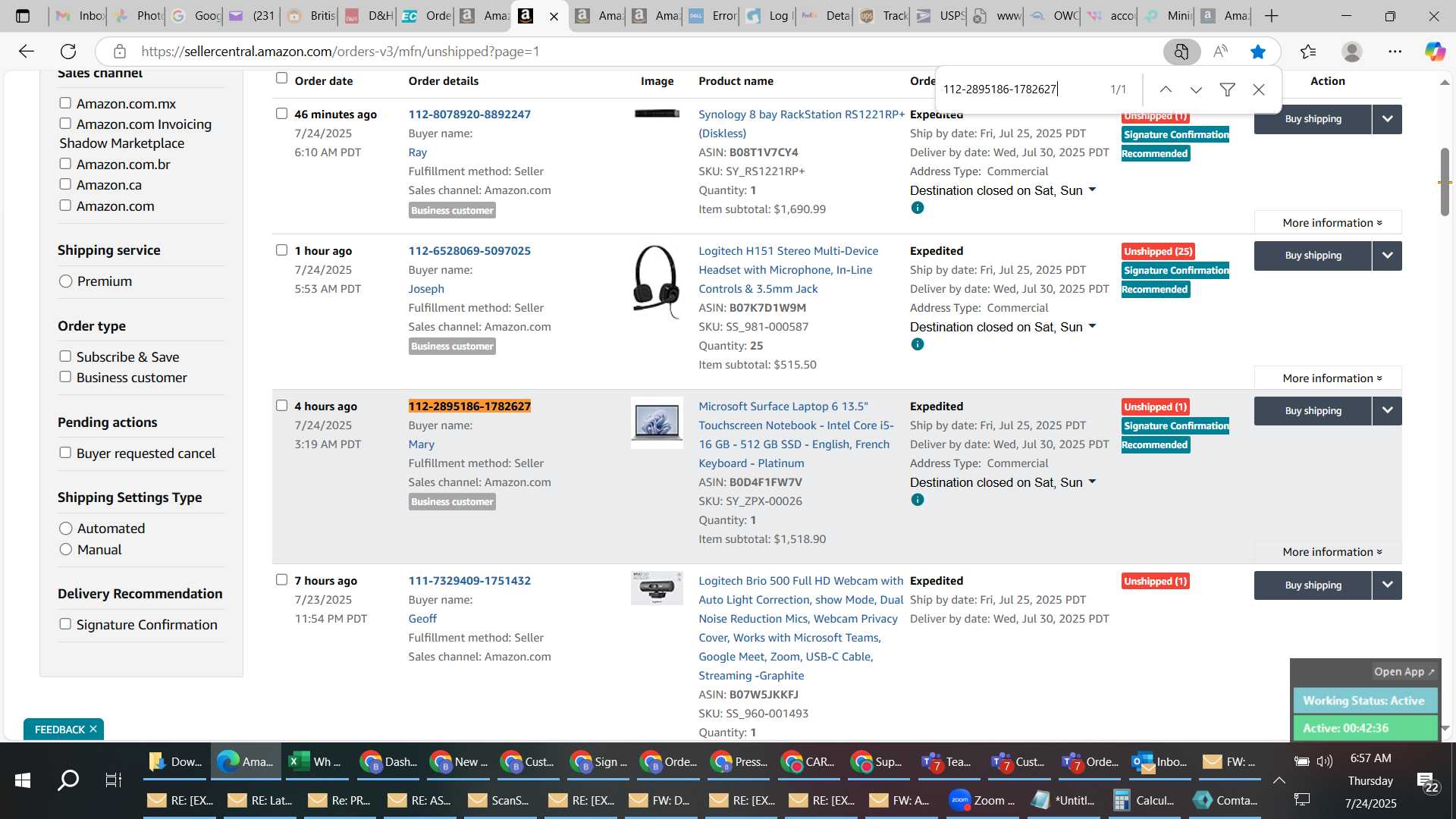This screenshot has width=1456, height=819.
Task: Open Zoom from the taskbar
Action: pyautogui.click(x=983, y=801)
